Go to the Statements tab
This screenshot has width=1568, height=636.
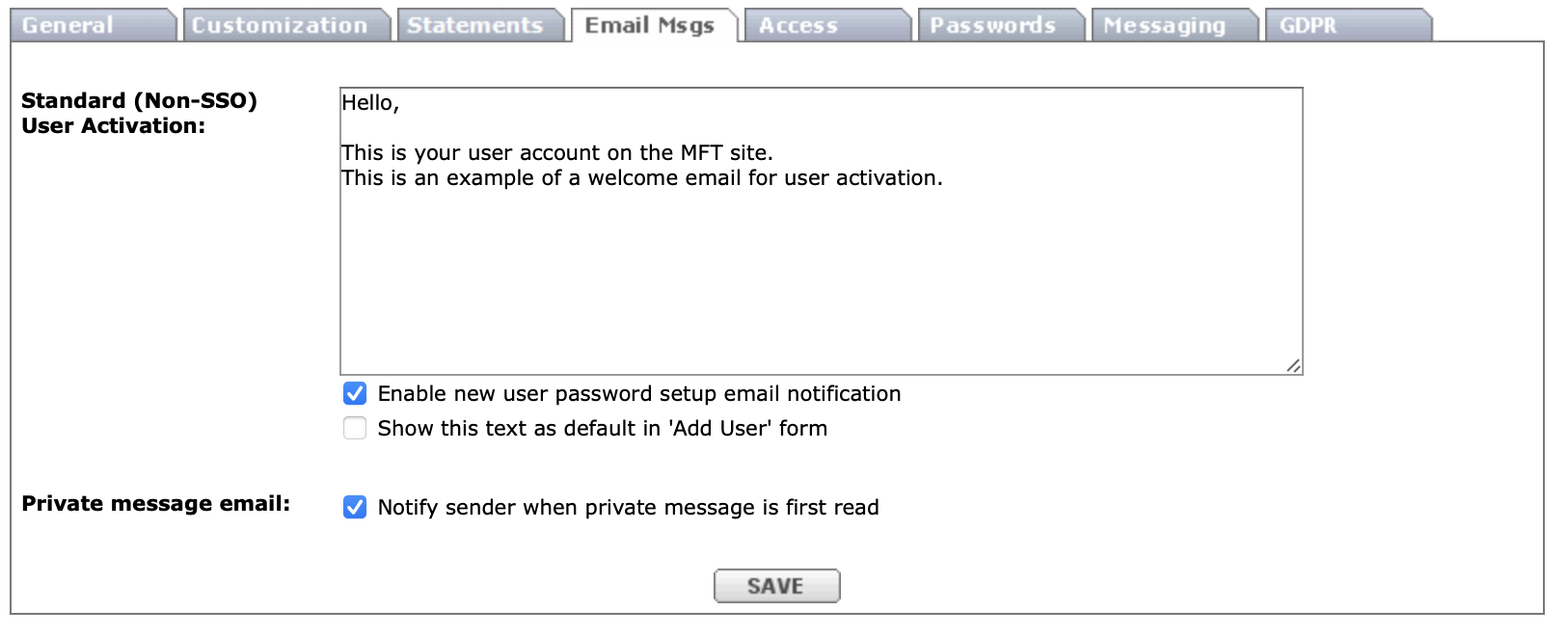[x=474, y=26]
